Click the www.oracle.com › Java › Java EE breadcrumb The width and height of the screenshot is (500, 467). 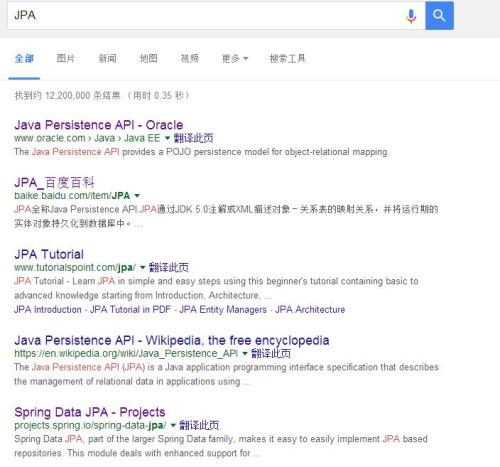[x=87, y=138]
